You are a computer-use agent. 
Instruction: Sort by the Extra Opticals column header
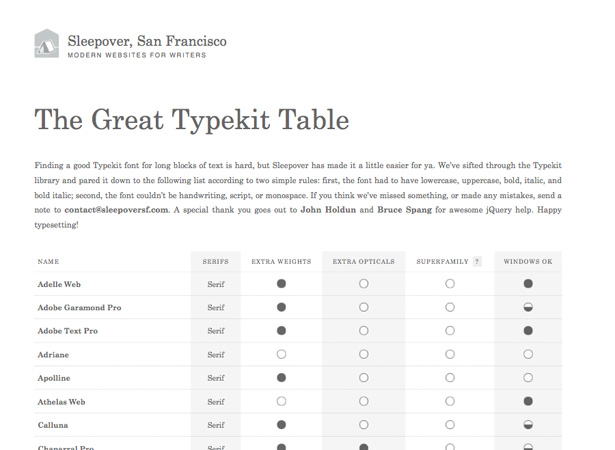[x=364, y=262]
